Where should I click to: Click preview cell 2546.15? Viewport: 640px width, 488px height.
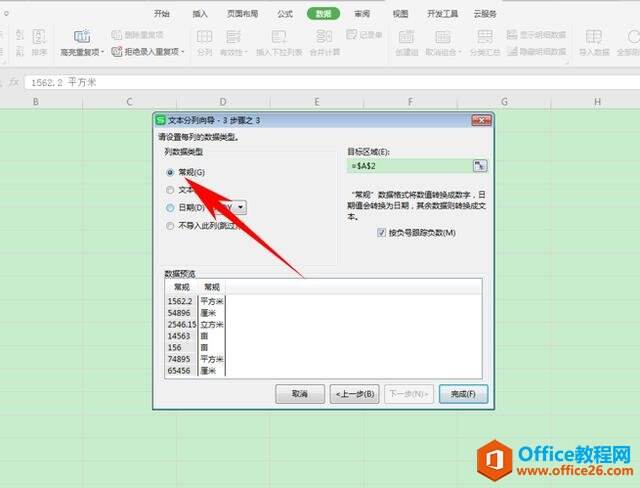pyautogui.click(x=182, y=324)
